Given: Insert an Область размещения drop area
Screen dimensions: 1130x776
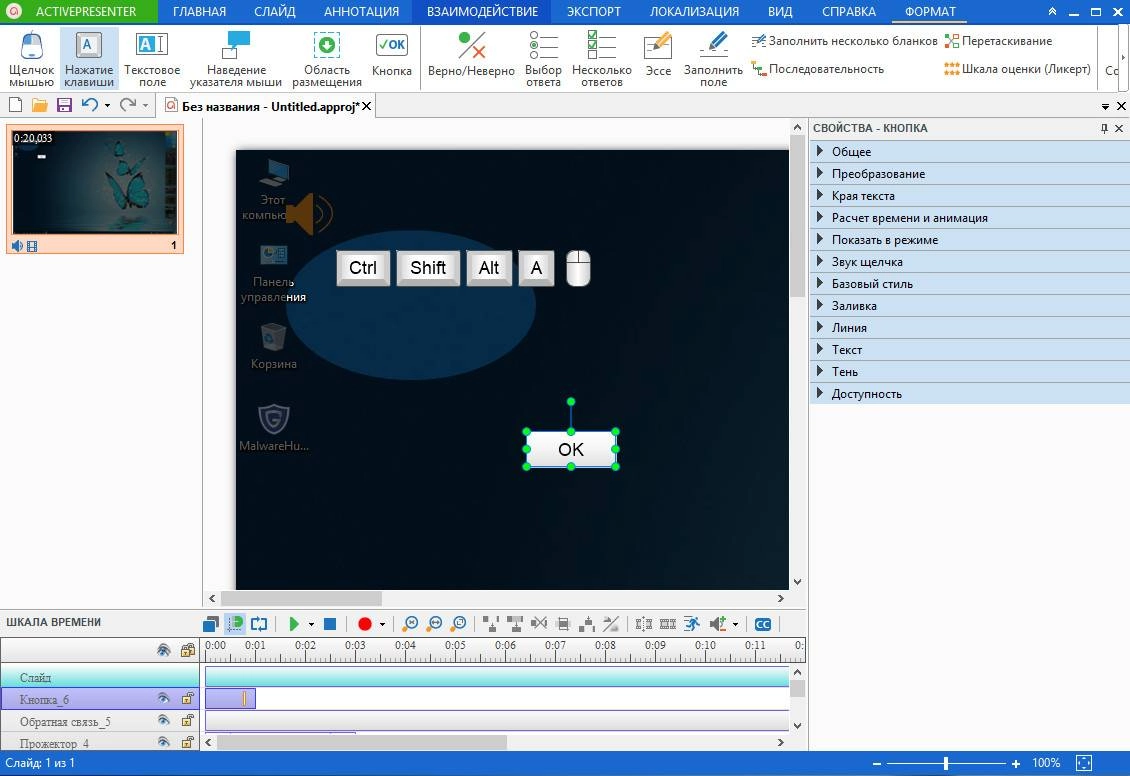Looking at the screenshot, I should [x=326, y=59].
